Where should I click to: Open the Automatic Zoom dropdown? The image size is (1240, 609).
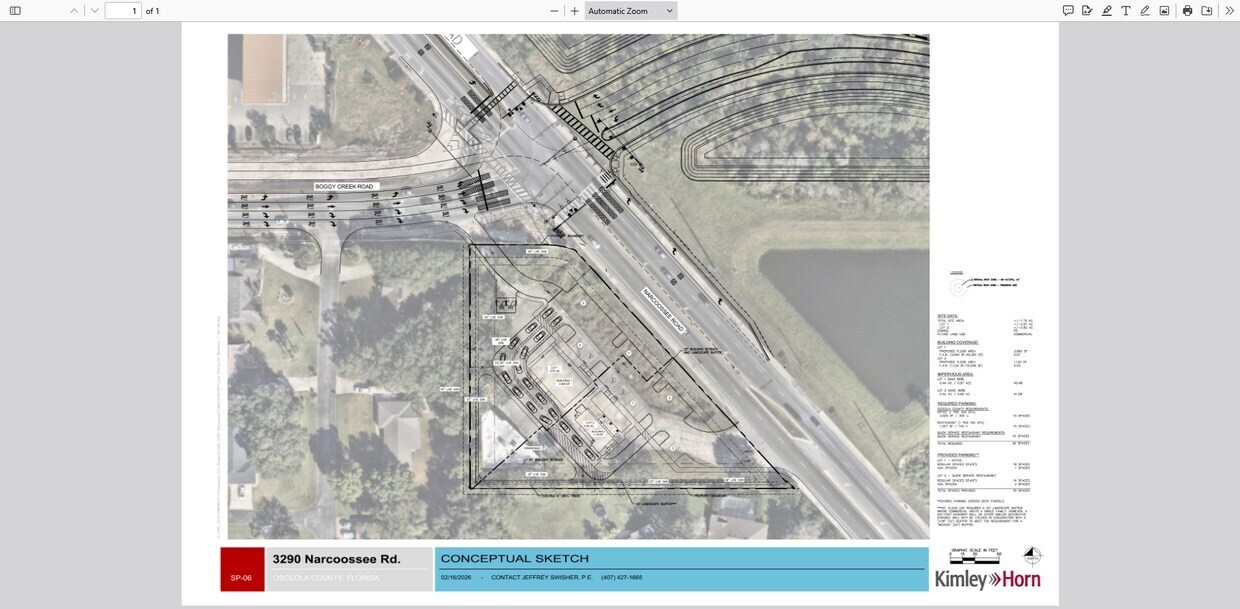630,11
